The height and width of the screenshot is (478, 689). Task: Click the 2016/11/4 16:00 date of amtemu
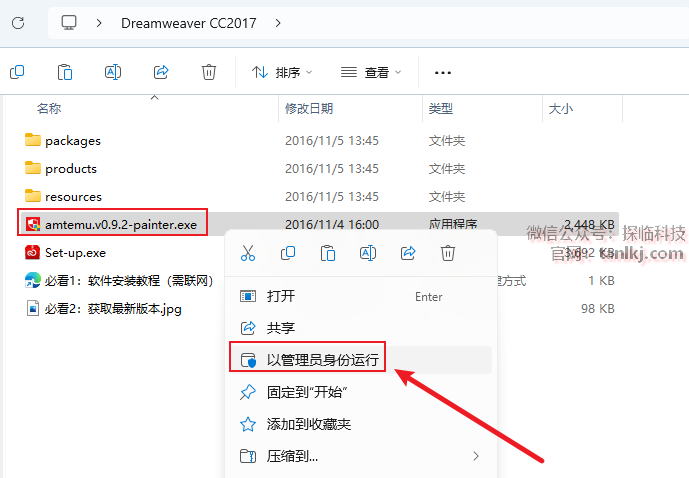click(x=332, y=225)
